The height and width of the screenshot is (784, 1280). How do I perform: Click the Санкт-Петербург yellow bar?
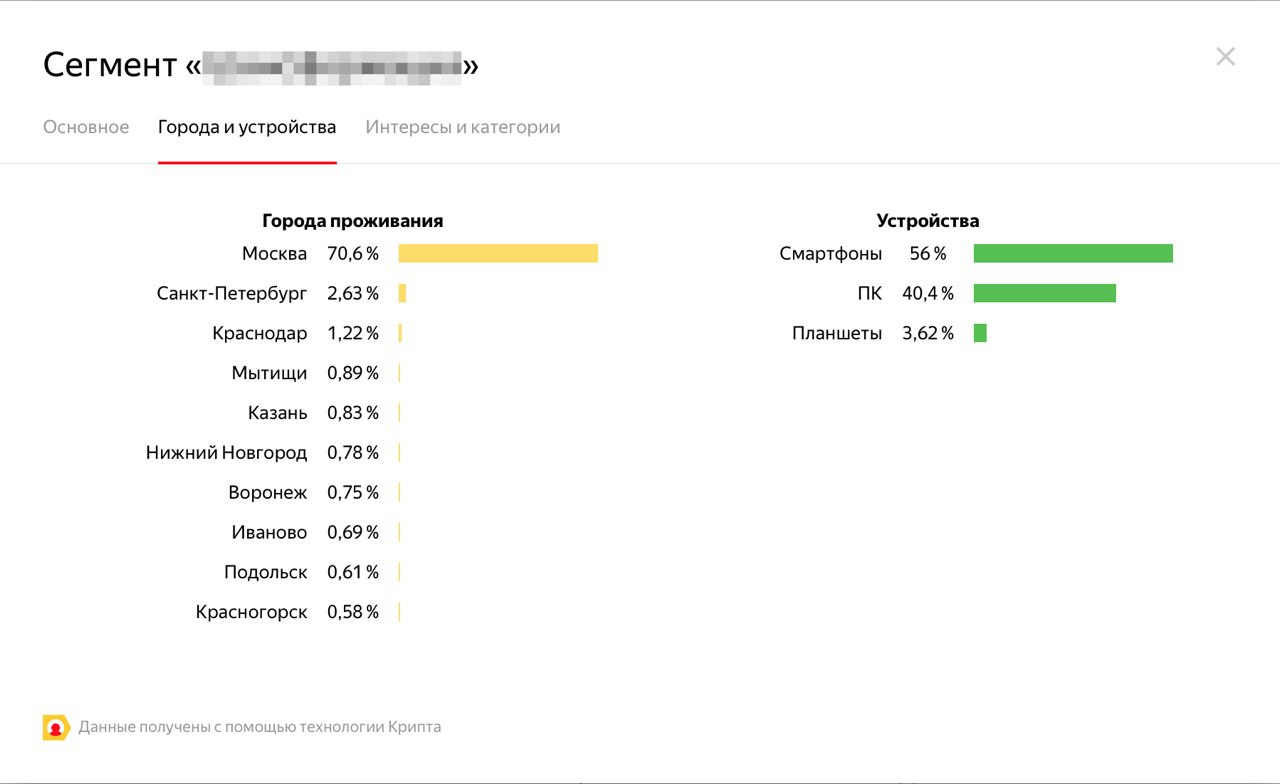click(402, 293)
